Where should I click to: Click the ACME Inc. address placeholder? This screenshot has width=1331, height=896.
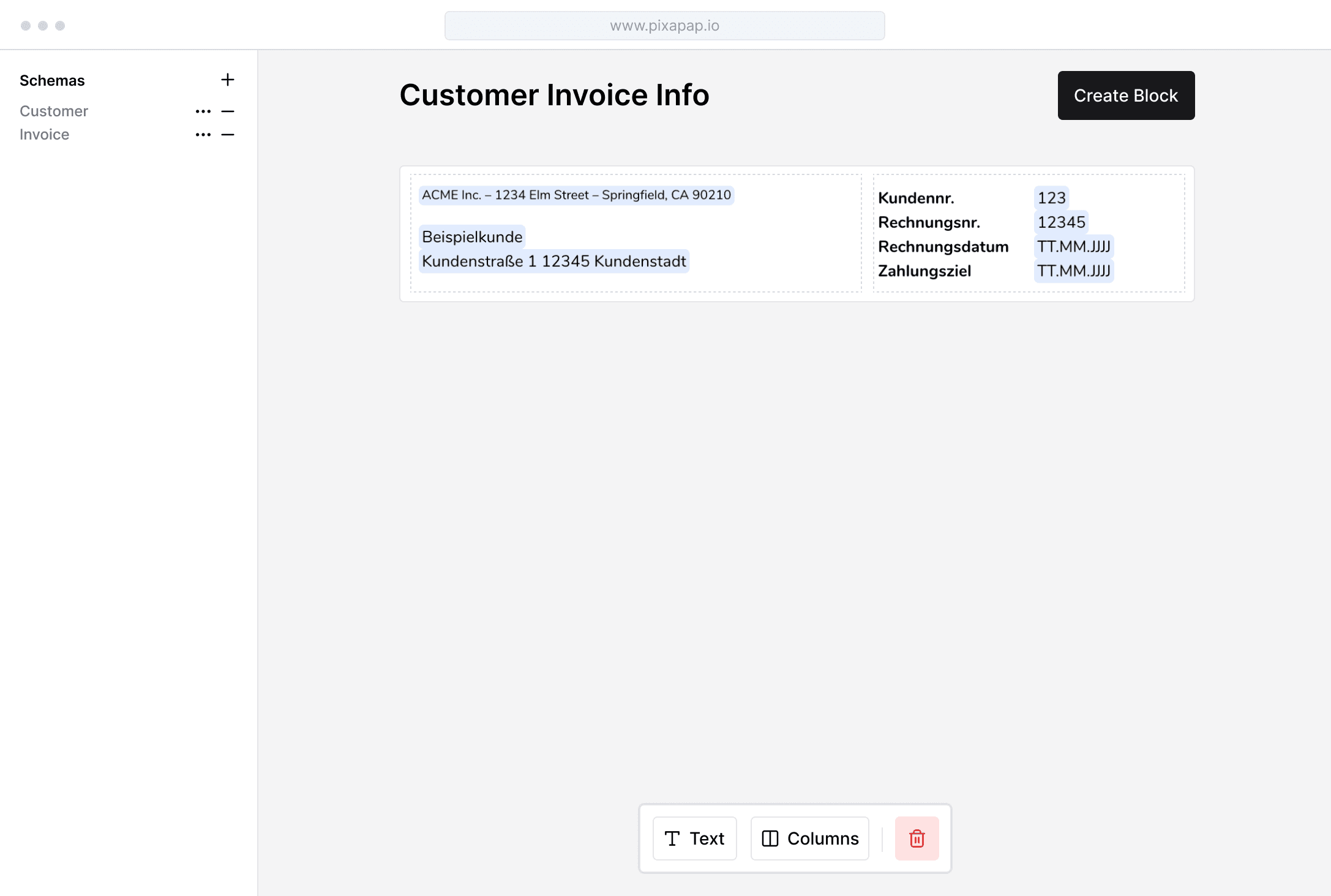[576, 195]
